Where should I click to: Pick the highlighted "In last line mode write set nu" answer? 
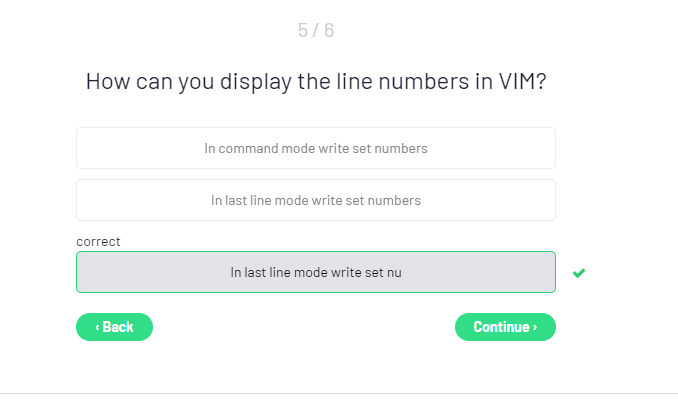(316, 272)
